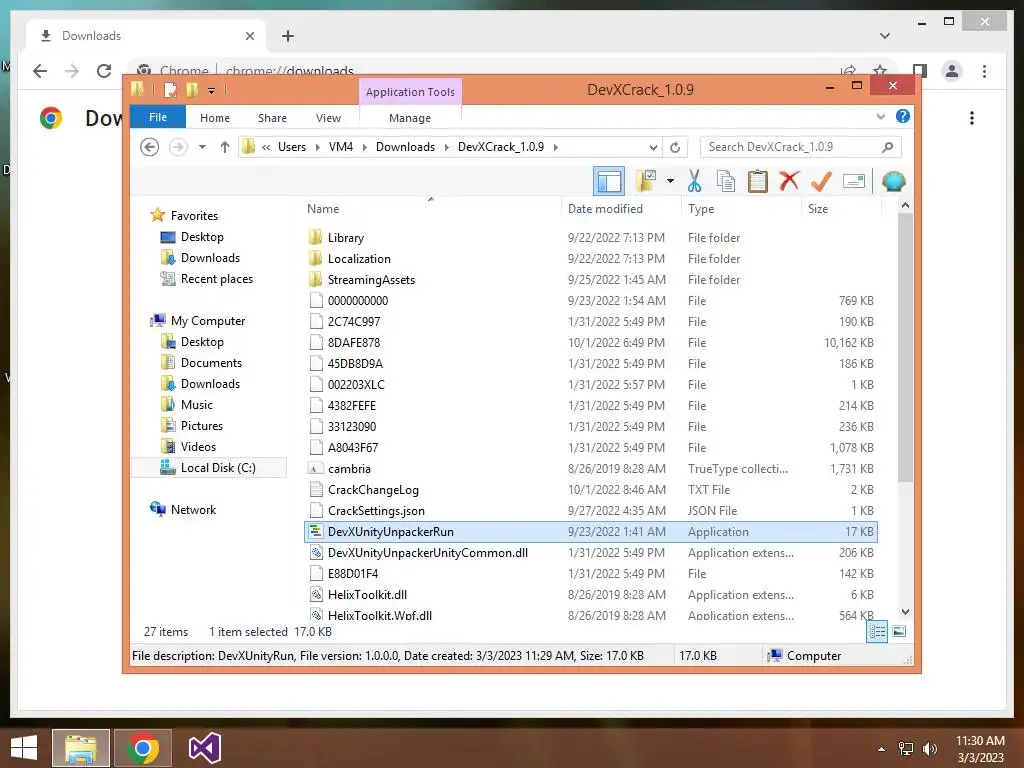Toggle the navigation pane button
The height and width of the screenshot is (768, 1024).
click(x=609, y=181)
